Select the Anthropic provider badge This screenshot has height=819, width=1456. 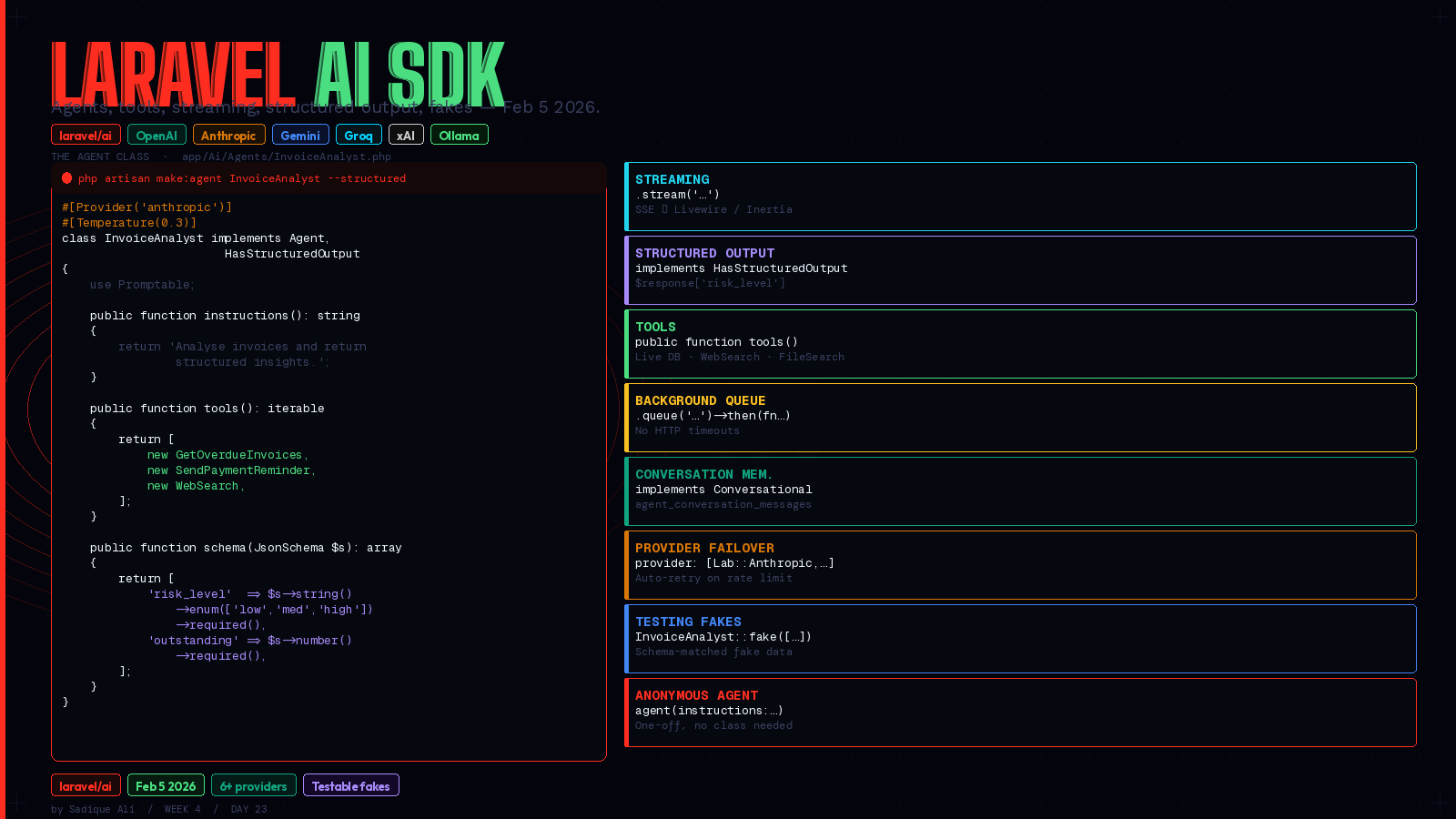(228, 134)
